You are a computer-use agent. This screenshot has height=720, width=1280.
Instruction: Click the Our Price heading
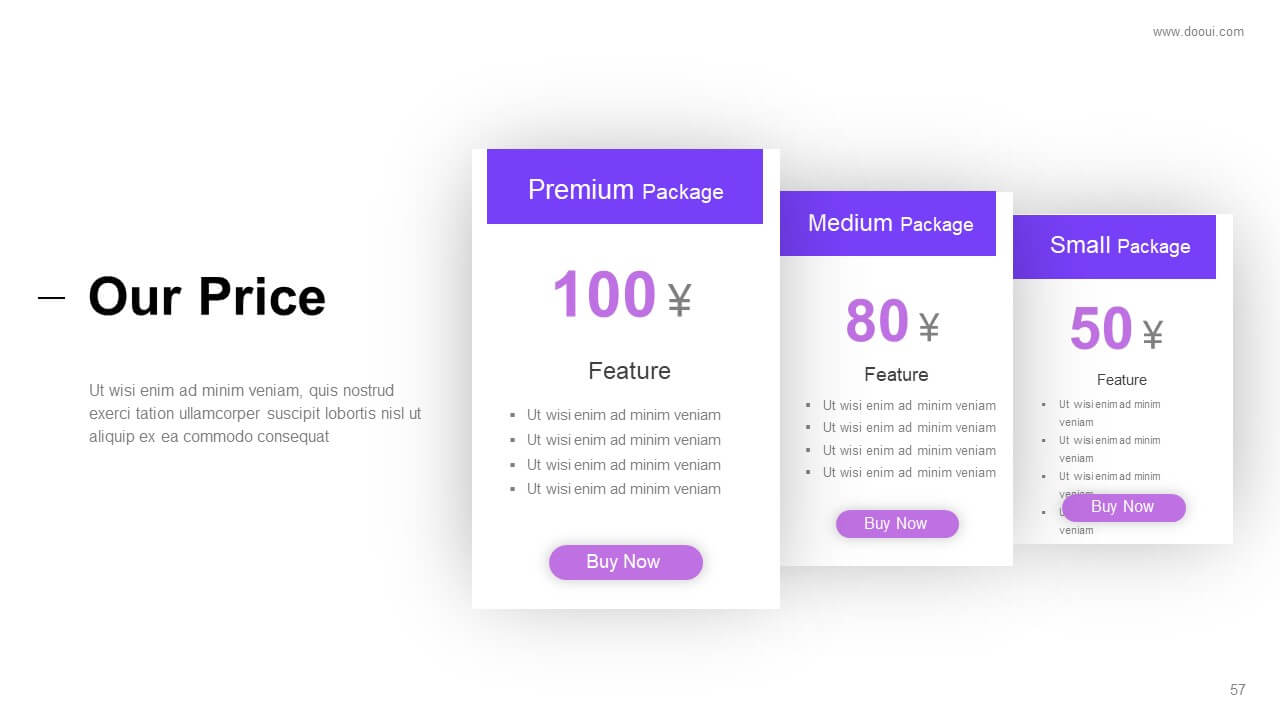click(207, 297)
